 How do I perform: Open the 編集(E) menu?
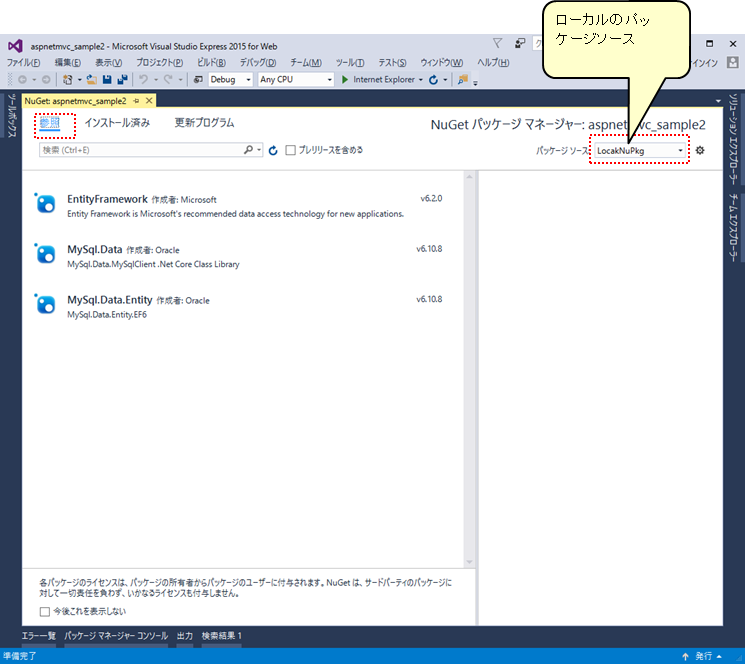[x=67, y=63]
